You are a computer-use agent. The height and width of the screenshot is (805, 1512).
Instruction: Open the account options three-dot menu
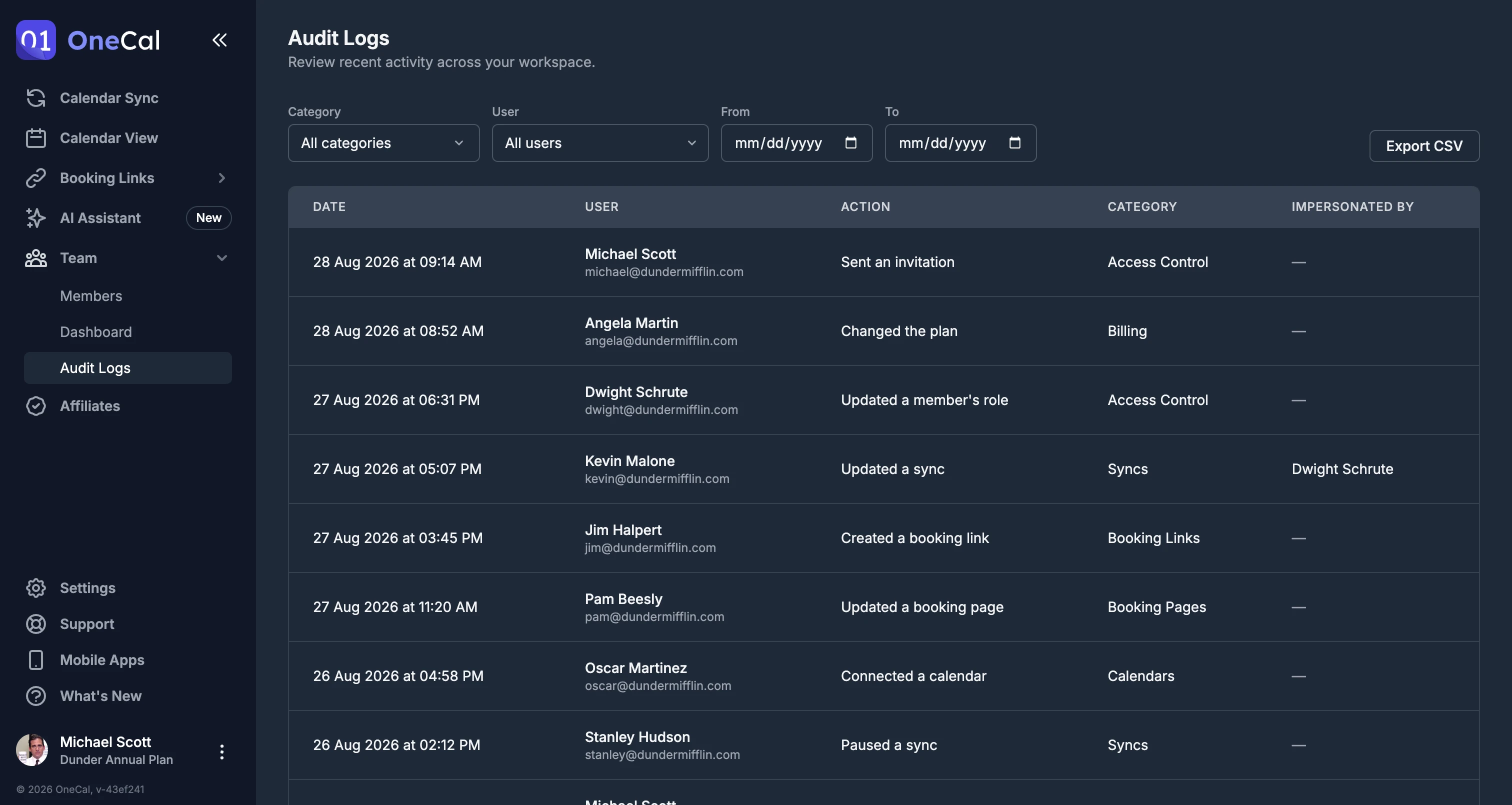221,751
